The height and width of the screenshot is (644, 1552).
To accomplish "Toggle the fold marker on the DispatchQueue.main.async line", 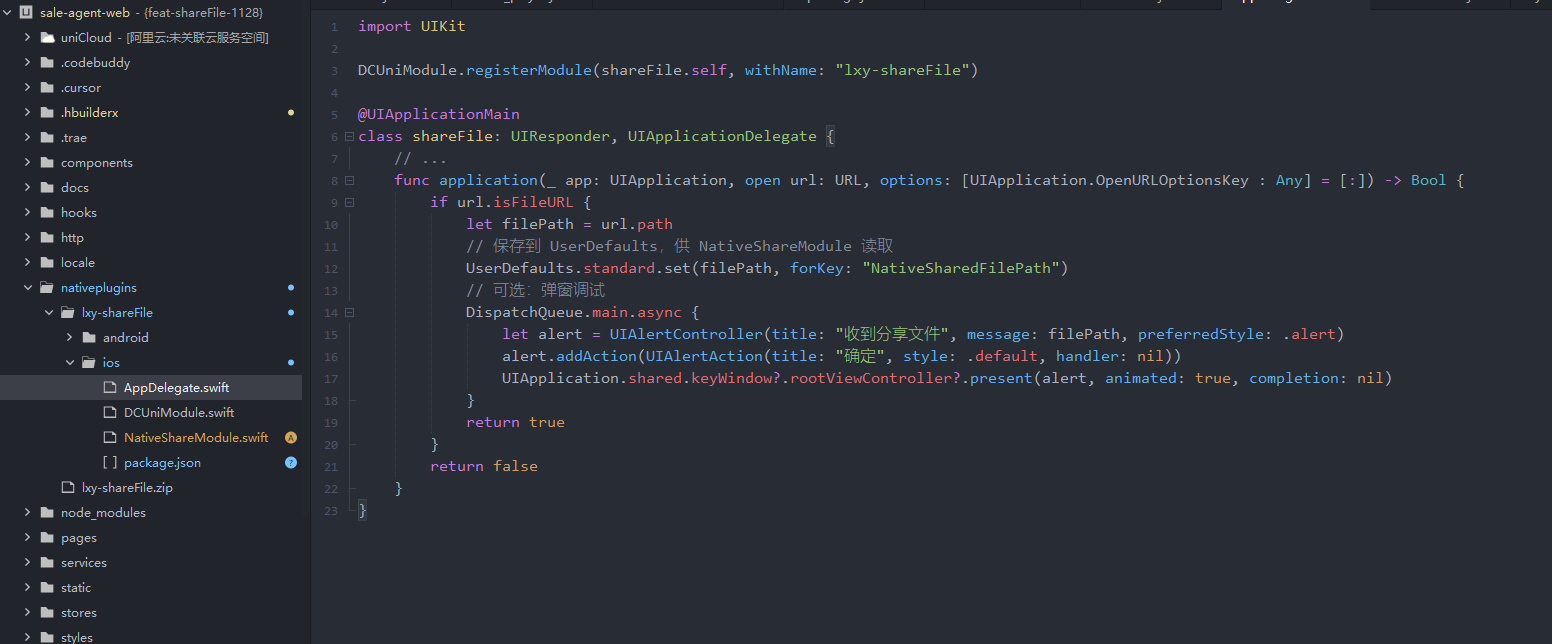I will [349, 312].
